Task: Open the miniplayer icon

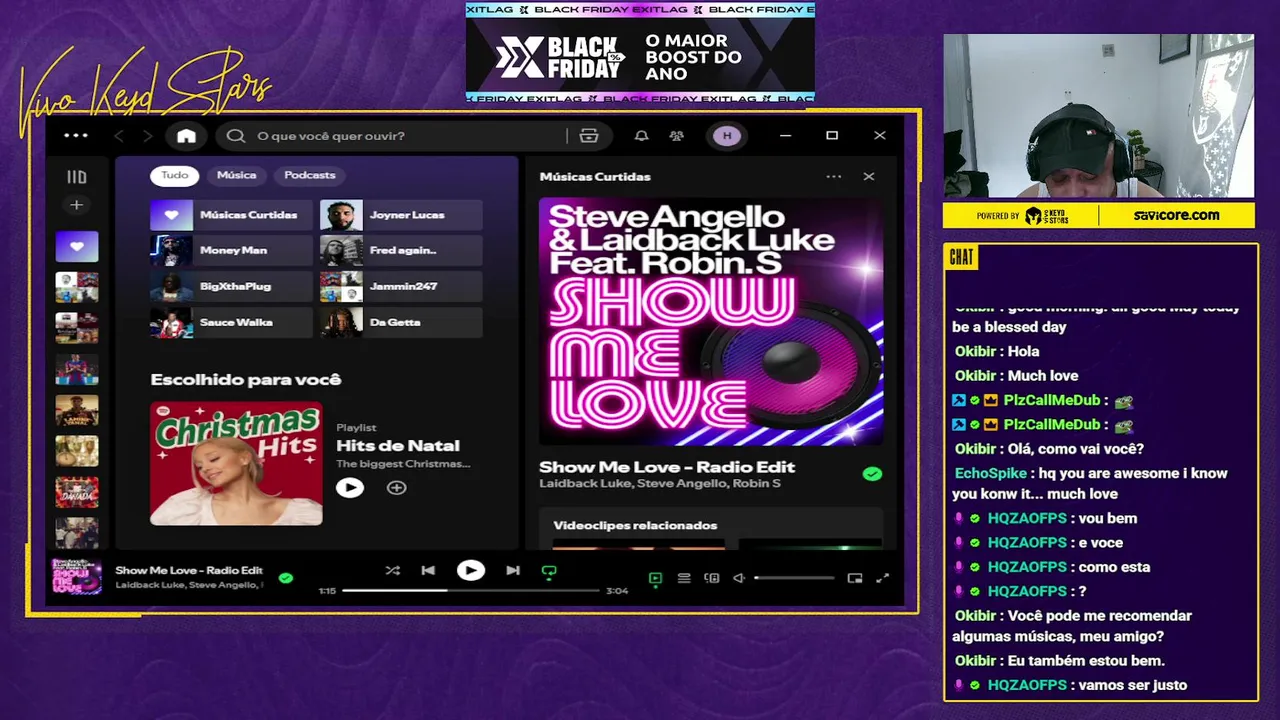Action: [855, 578]
